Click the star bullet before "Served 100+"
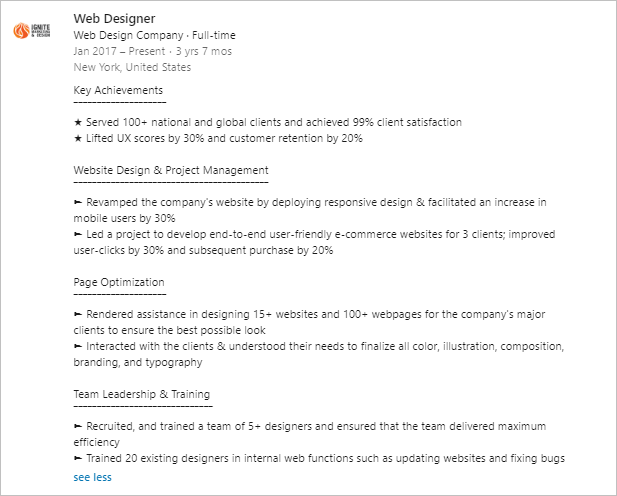The height and width of the screenshot is (496, 617). 78,122
